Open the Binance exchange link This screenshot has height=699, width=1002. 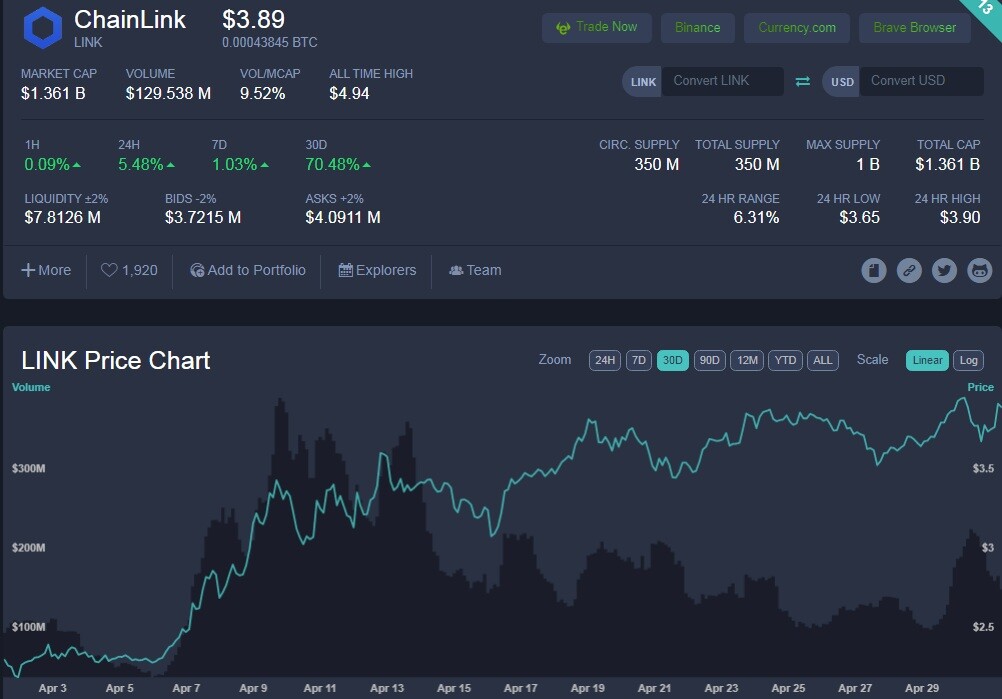pyautogui.click(x=698, y=27)
